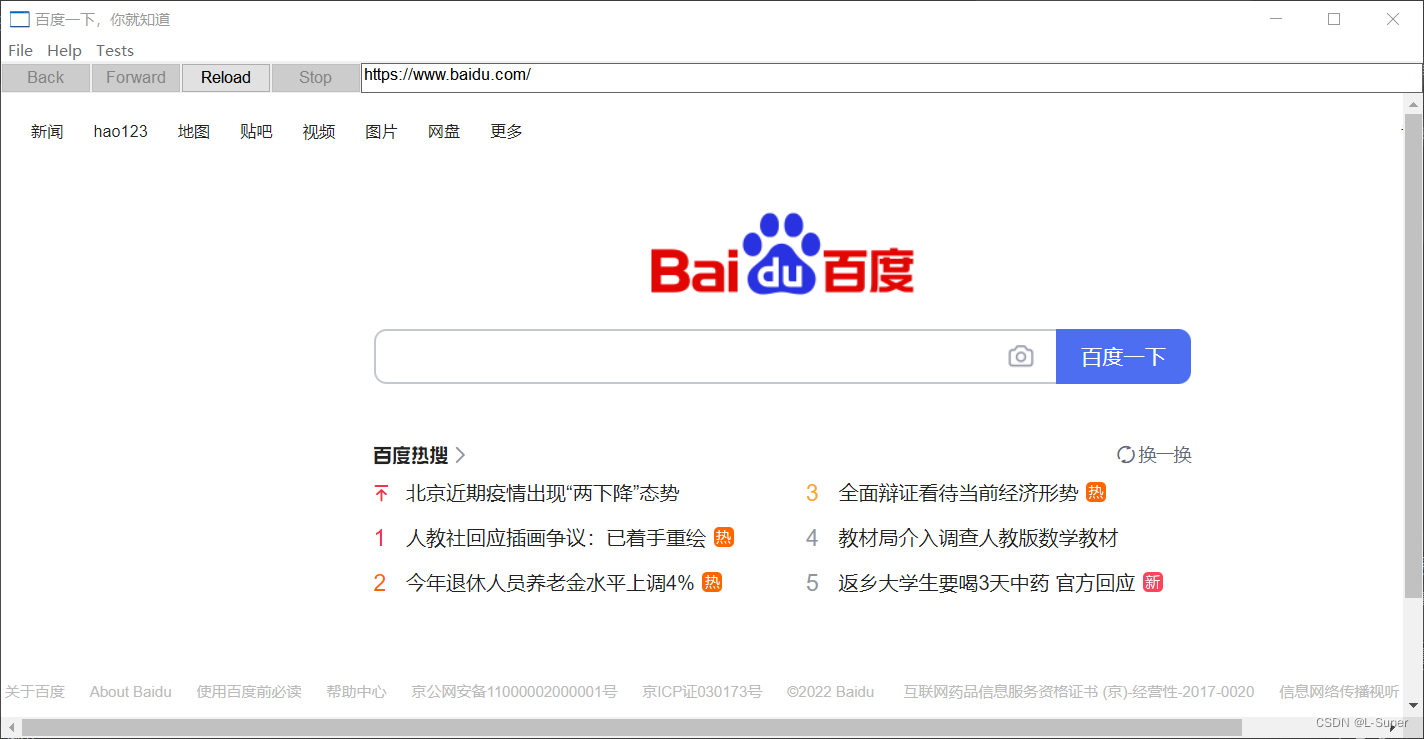Open 今年退休人员养老金水平上调4%
This screenshot has width=1424, height=739.
(x=549, y=582)
